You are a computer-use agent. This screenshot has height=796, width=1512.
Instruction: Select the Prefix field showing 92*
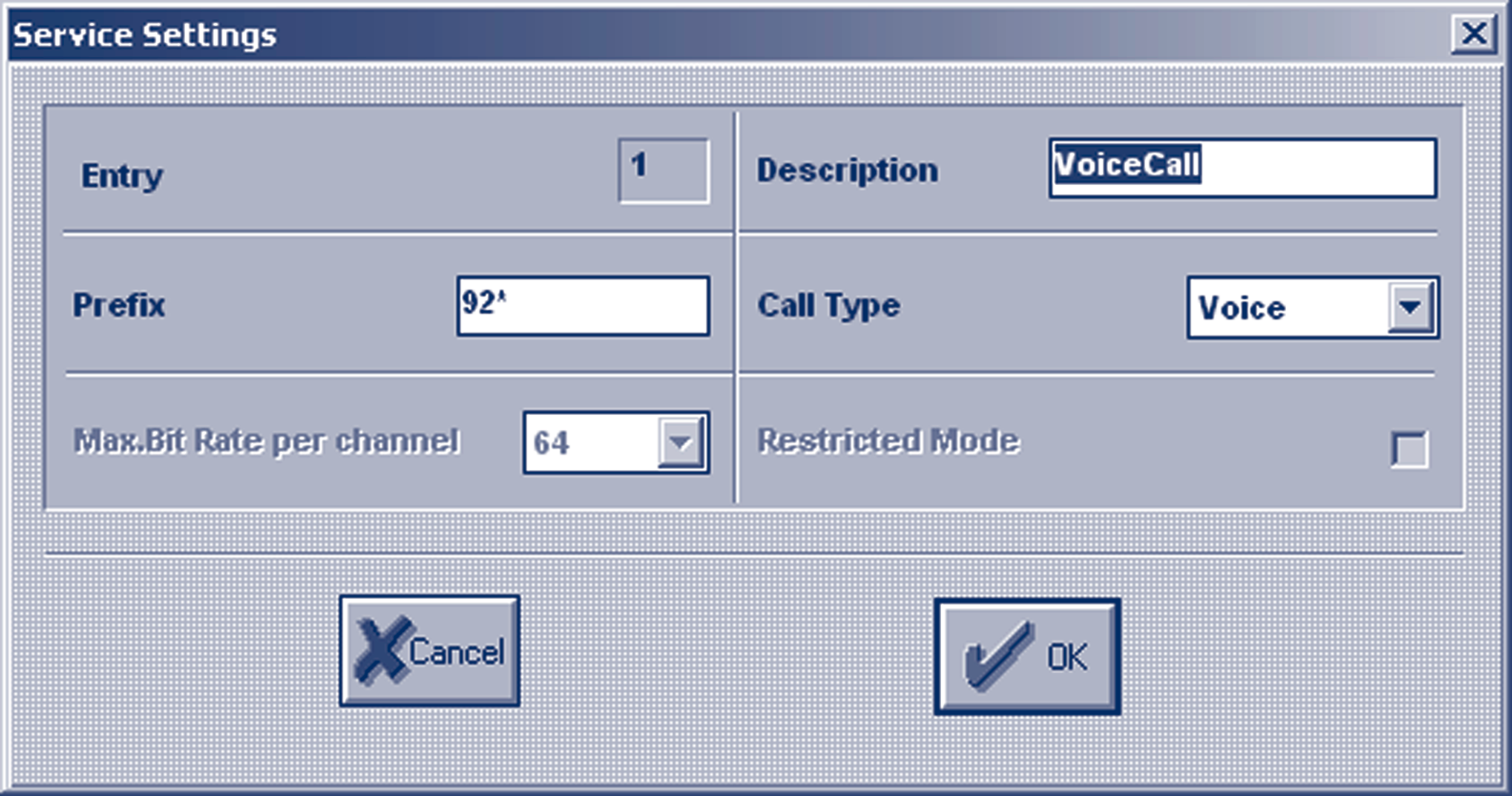(x=582, y=307)
